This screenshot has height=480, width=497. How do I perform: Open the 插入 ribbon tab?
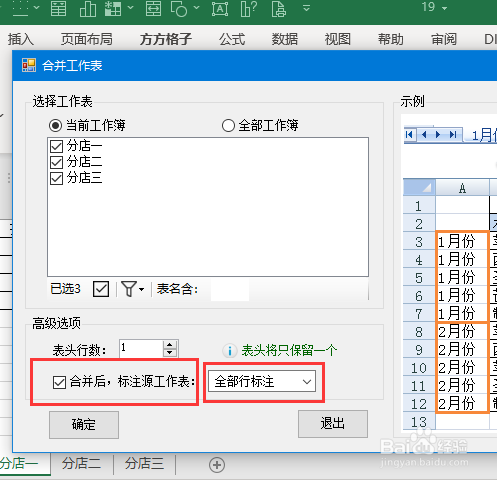pyautogui.click(x=21, y=39)
